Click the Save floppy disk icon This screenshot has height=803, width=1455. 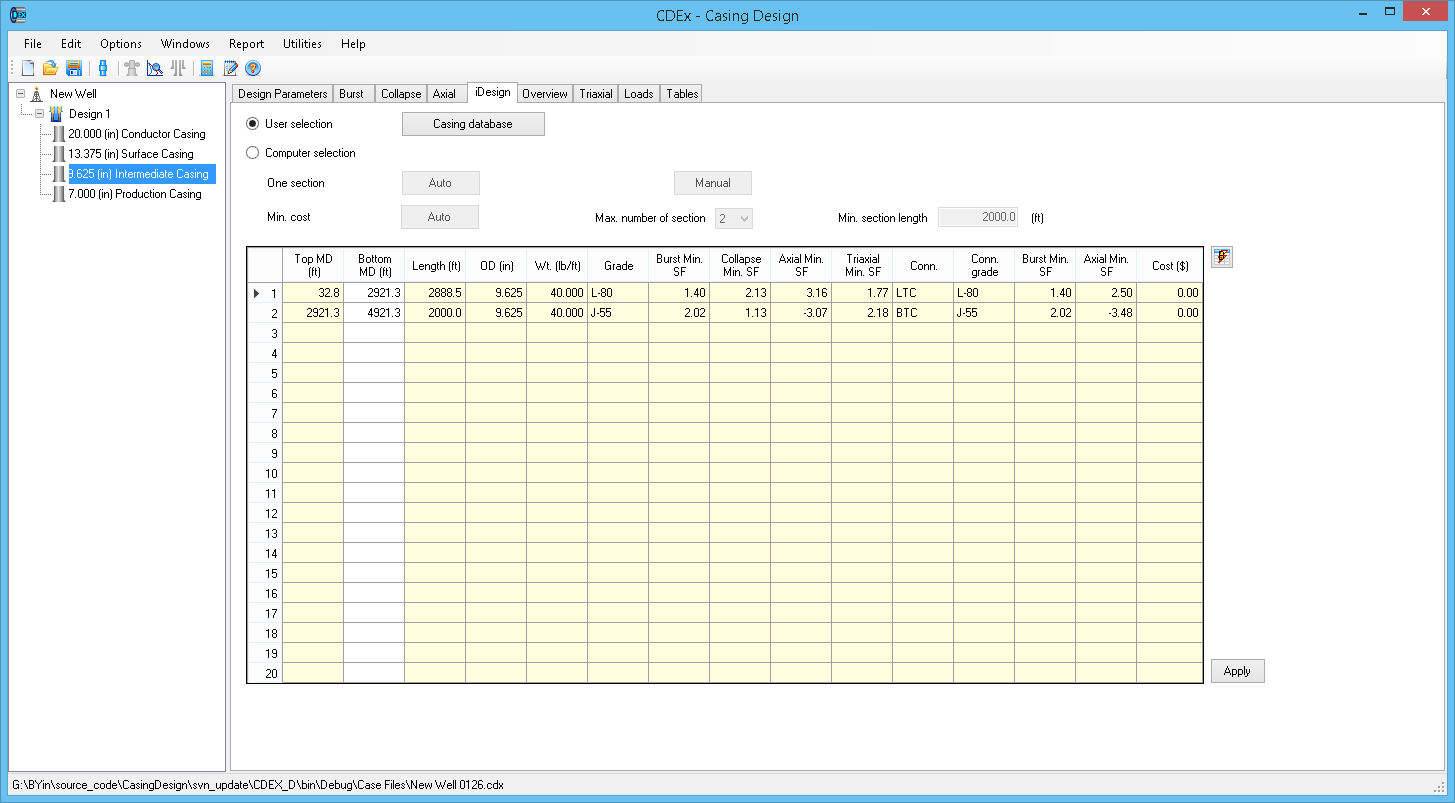73,68
